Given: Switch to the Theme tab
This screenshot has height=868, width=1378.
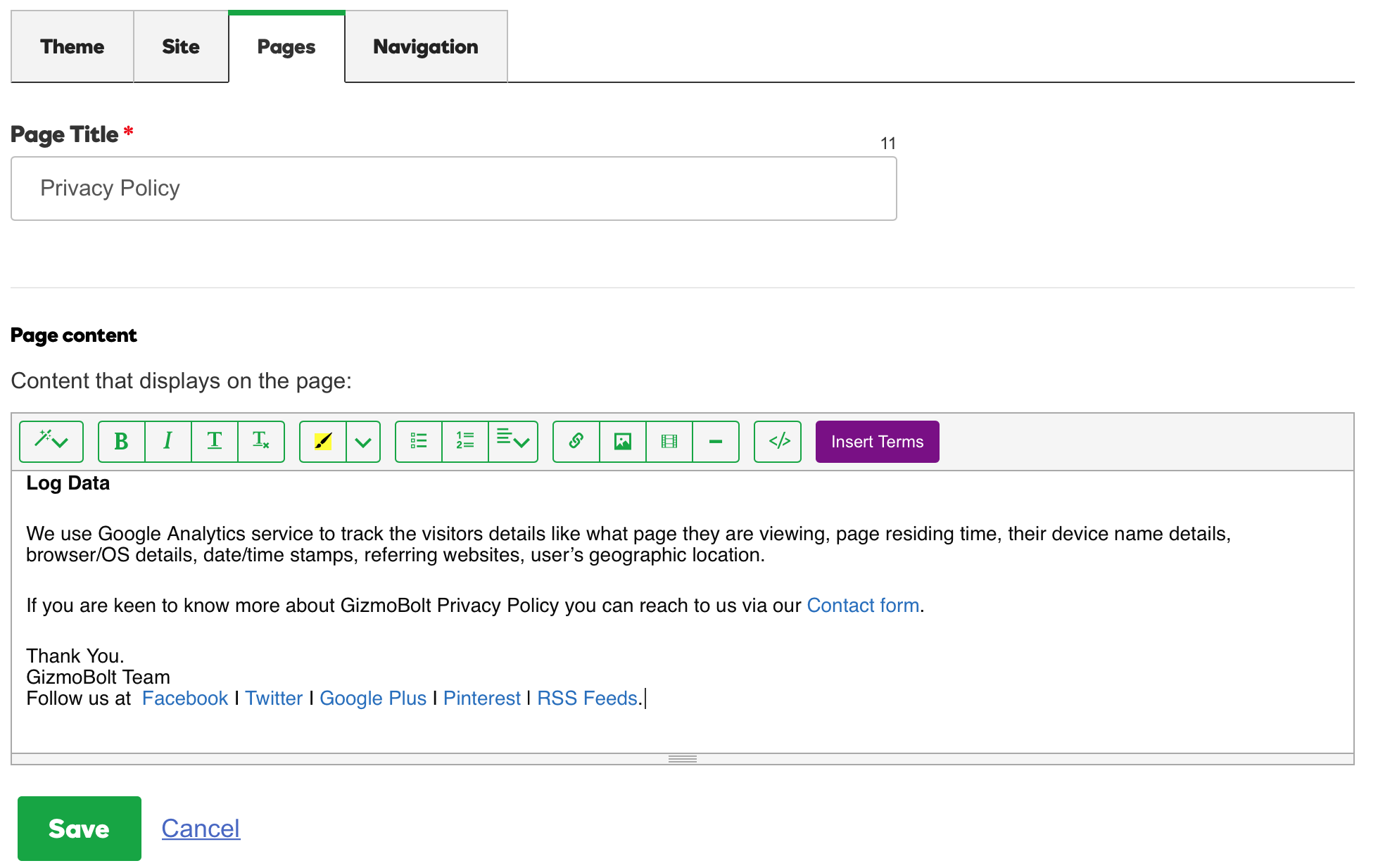Looking at the screenshot, I should coord(71,45).
